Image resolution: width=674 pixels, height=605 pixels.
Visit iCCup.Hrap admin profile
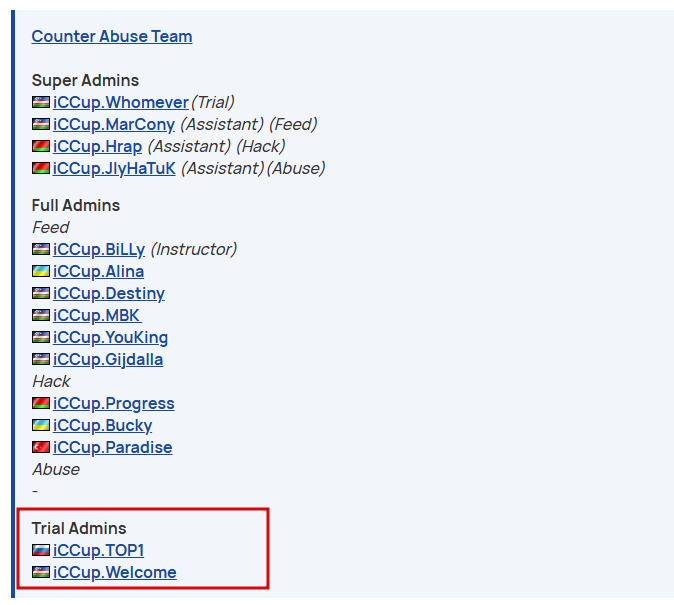click(x=98, y=146)
